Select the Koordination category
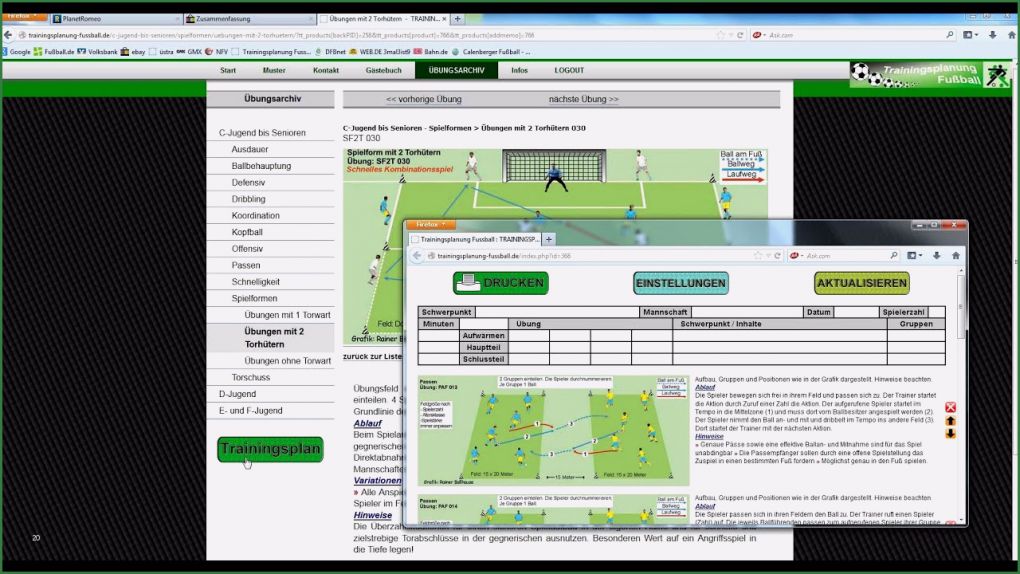 click(x=256, y=215)
